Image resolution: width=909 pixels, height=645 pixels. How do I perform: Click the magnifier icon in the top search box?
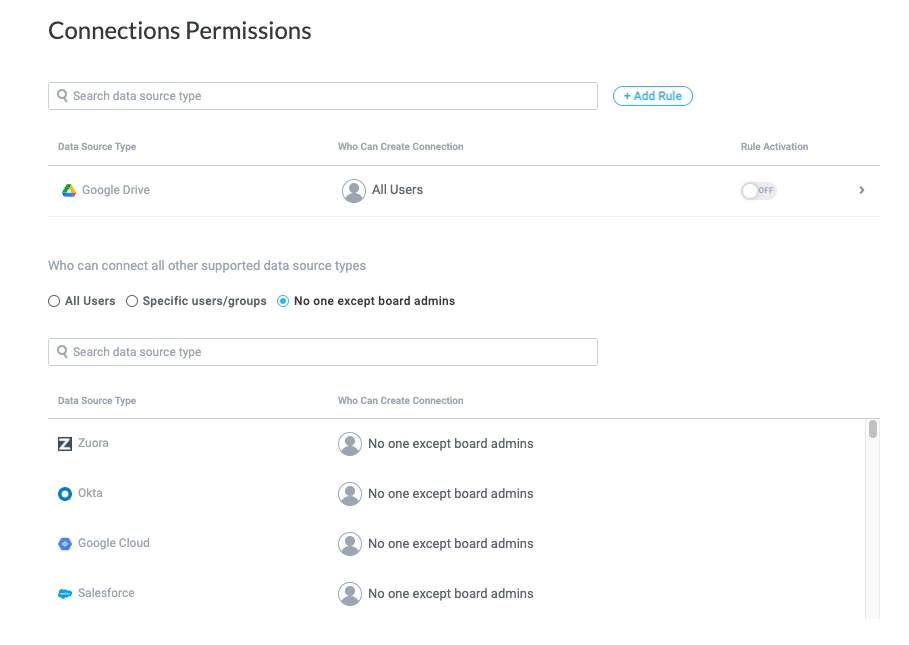(x=63, y=96)
